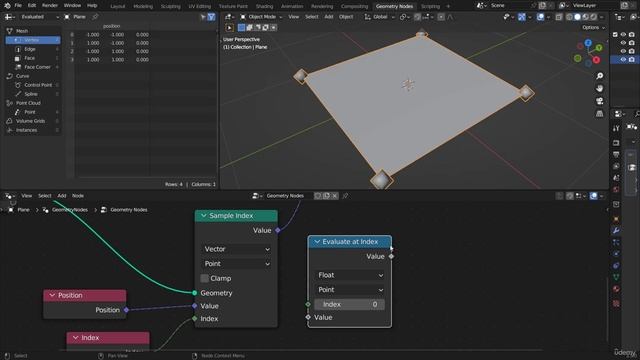Select wireframe viewport shading icon
This screenshot has width=640, height=360.
[x=569, y=17]
